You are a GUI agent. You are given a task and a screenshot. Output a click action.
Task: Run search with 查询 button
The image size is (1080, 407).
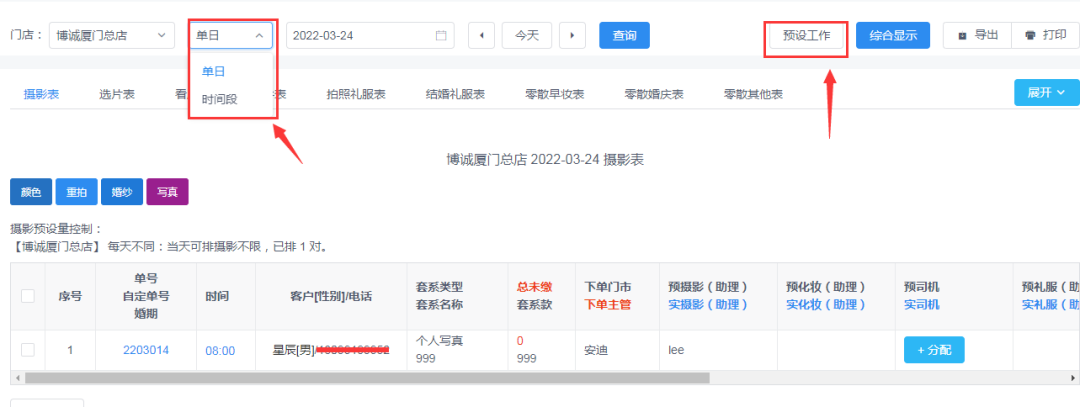(625, 36)
